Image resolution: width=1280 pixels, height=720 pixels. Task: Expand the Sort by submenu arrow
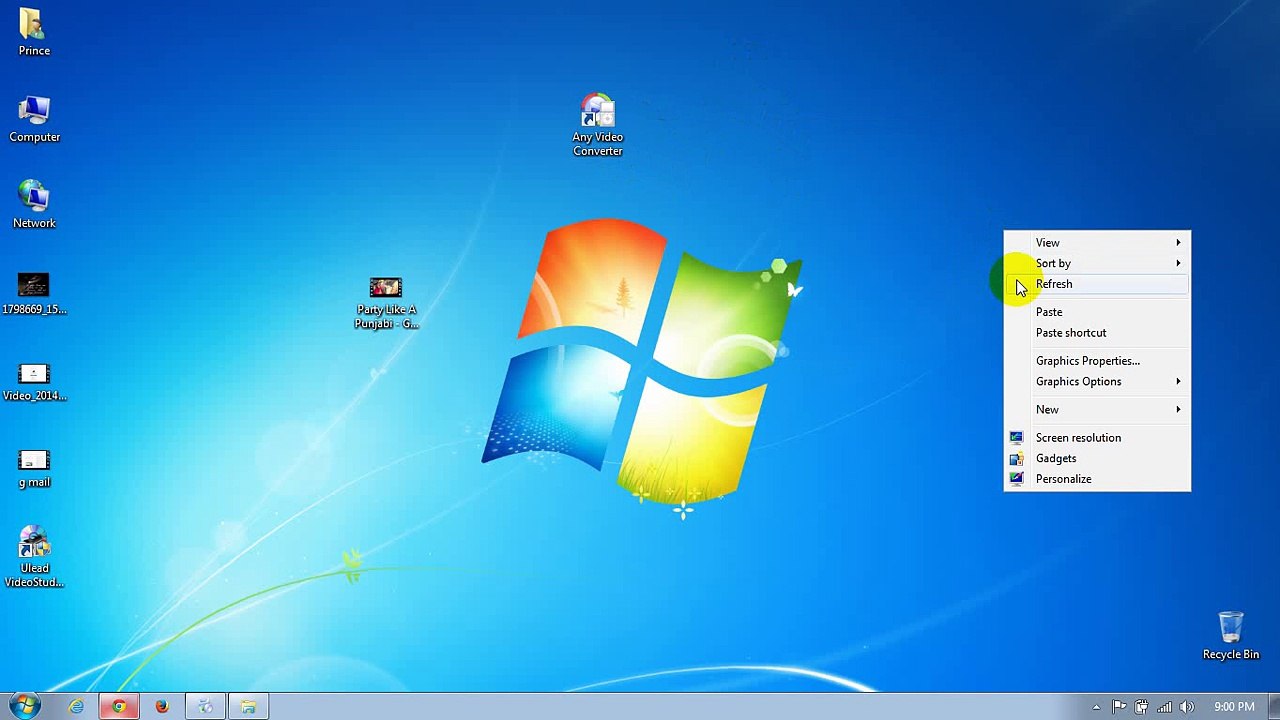coord(1178,263)
